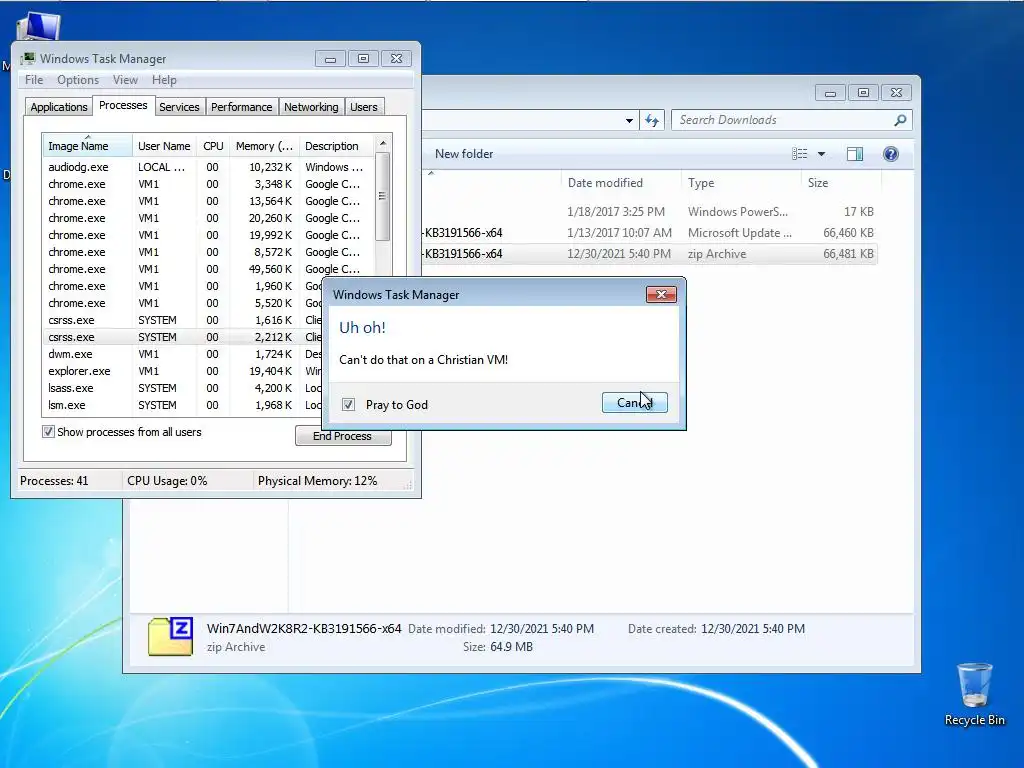Image resolution: width=1024 pixels, height=768 pixels.
Task: Sort files by the Size column
Action: tap(840, 183)
